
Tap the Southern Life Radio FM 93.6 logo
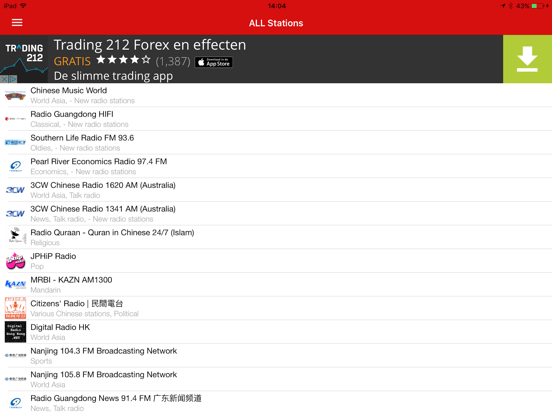15,142
